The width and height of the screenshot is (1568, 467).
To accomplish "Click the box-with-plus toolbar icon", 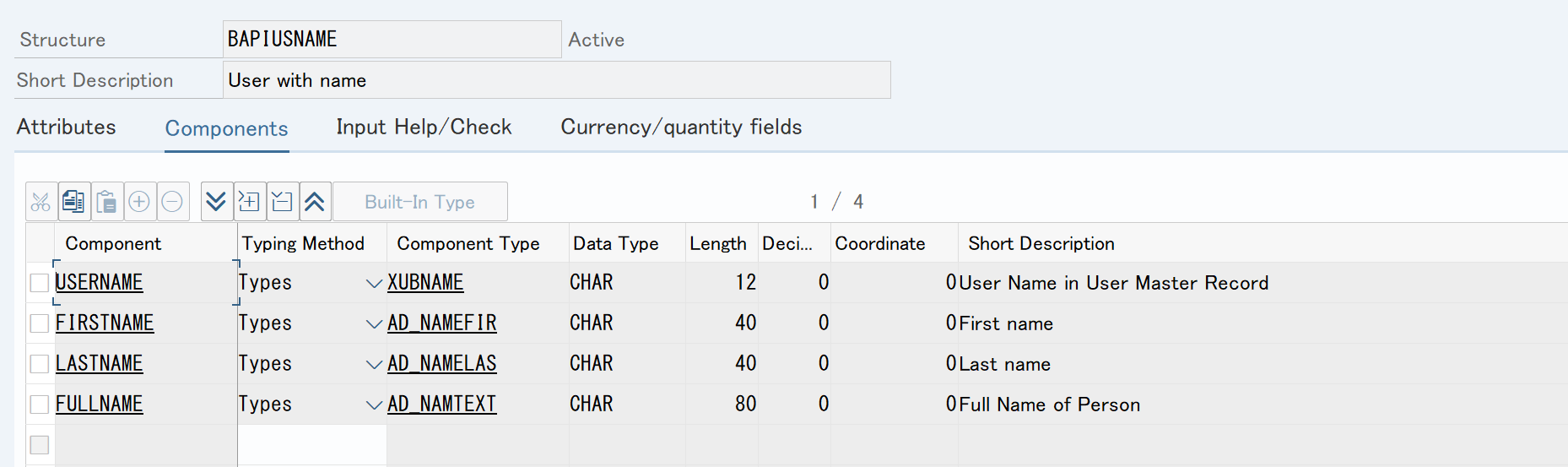I will pyautogui.click(x=249, y=202).
